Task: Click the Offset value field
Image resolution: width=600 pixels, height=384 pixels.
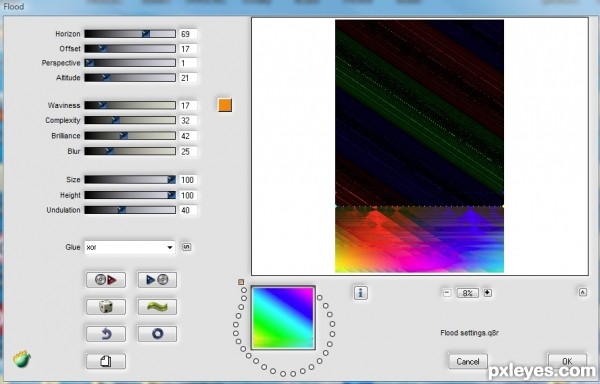Action: pos(188,49)
